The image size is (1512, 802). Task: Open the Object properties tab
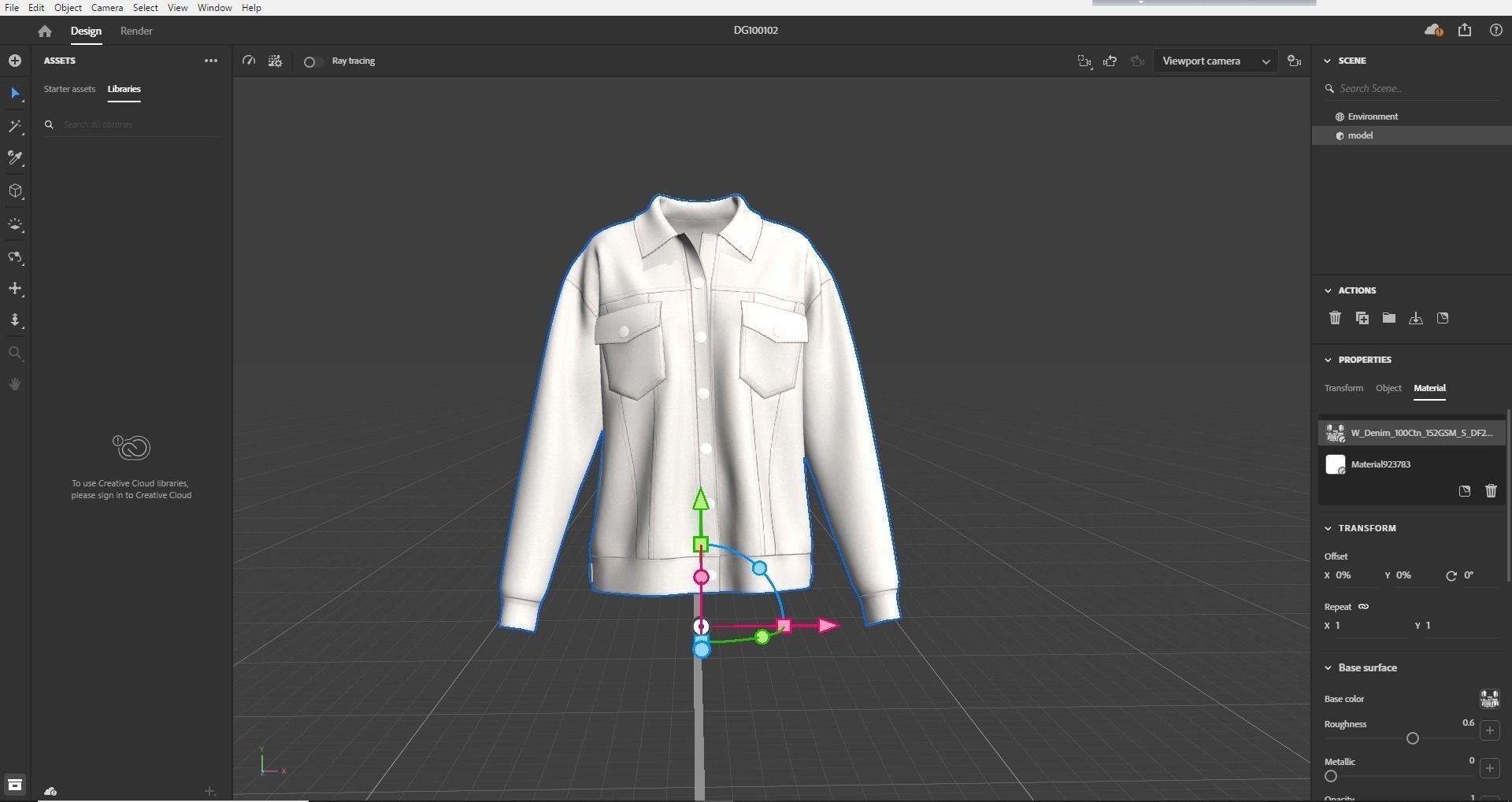(x=1388, y=388)
